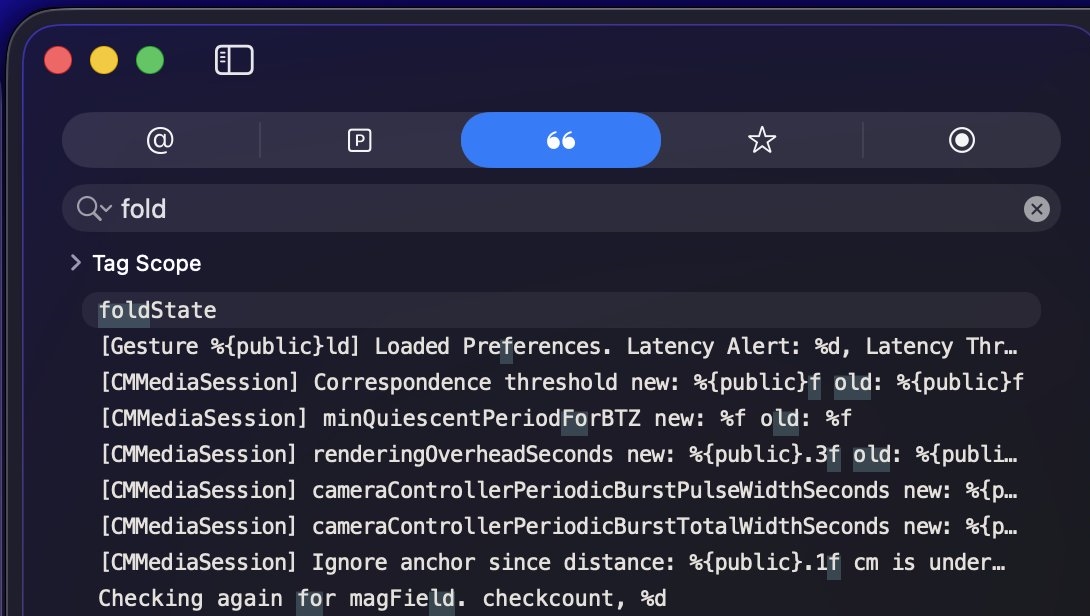The width and height of the screenshot is (1090, 616).
Task: Select the 'foldState' string row
Action: [561, 310]
